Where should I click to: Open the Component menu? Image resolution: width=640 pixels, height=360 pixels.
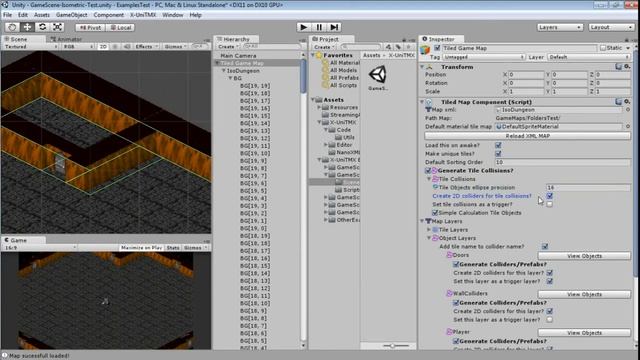[109, 15]
